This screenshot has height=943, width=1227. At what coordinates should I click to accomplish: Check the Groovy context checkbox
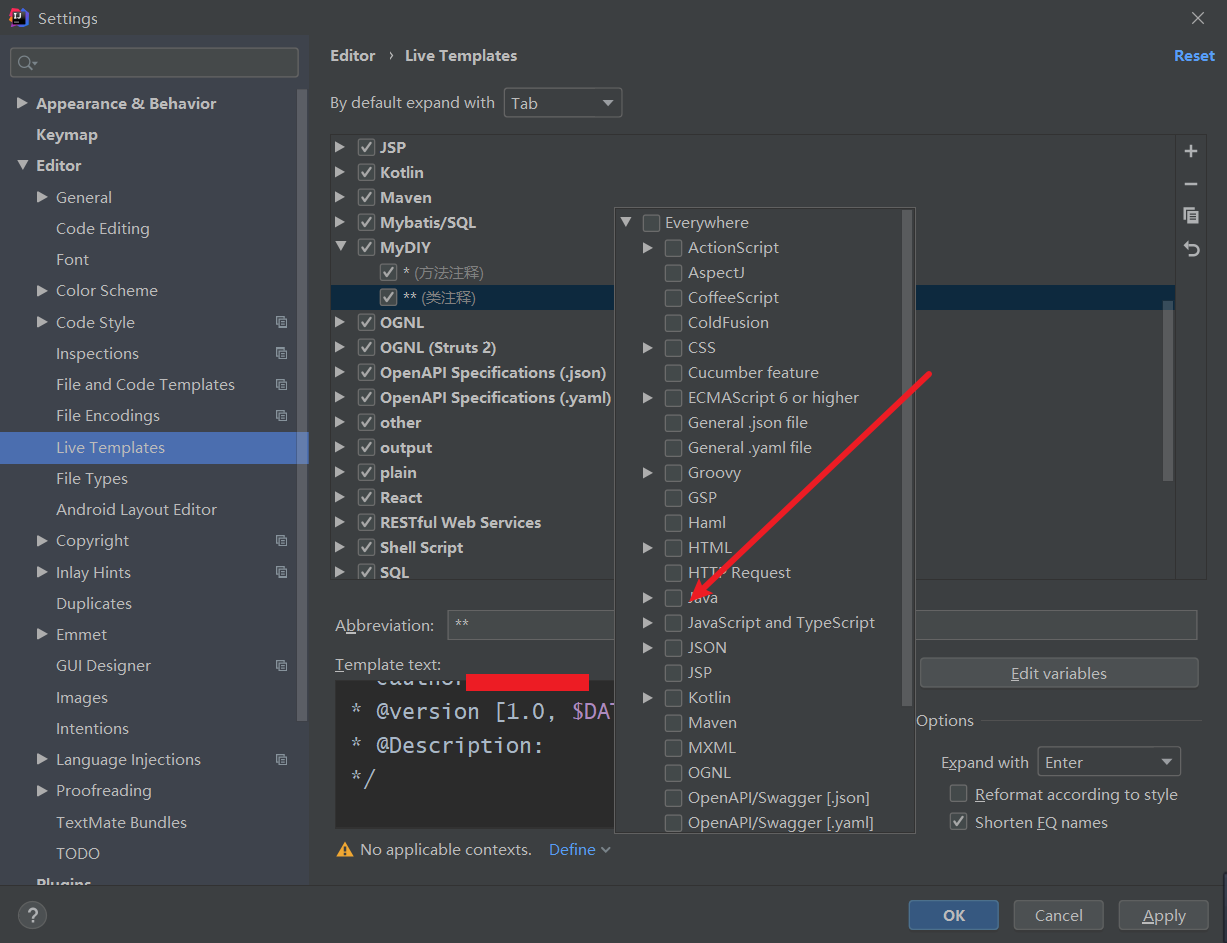[x=673, y=473]
